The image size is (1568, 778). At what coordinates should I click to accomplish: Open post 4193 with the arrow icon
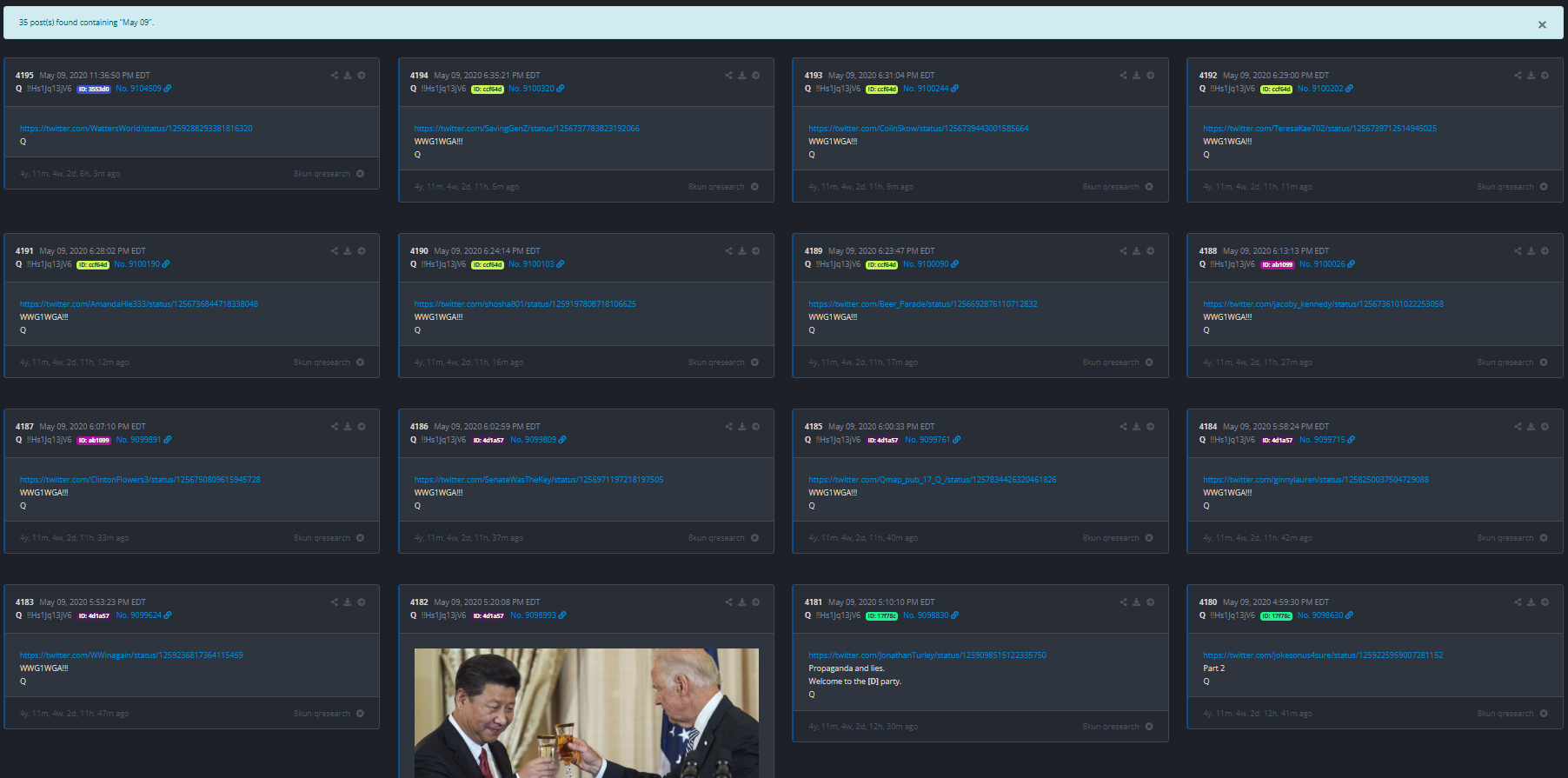[x=1150, y=76]
